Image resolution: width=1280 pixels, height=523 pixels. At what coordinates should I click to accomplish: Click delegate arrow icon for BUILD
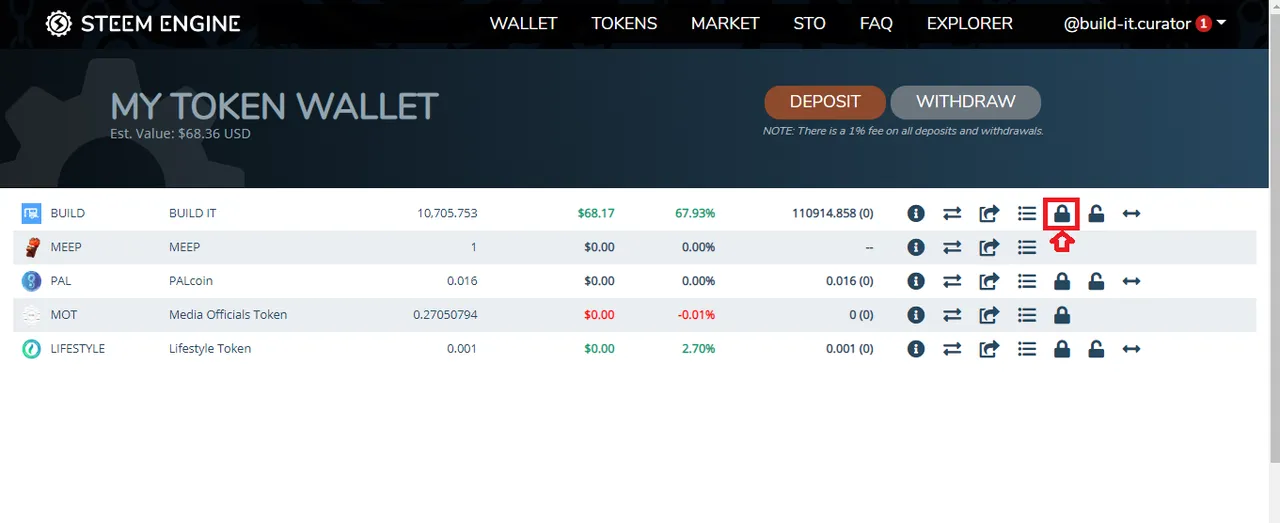pos(1131,213)
